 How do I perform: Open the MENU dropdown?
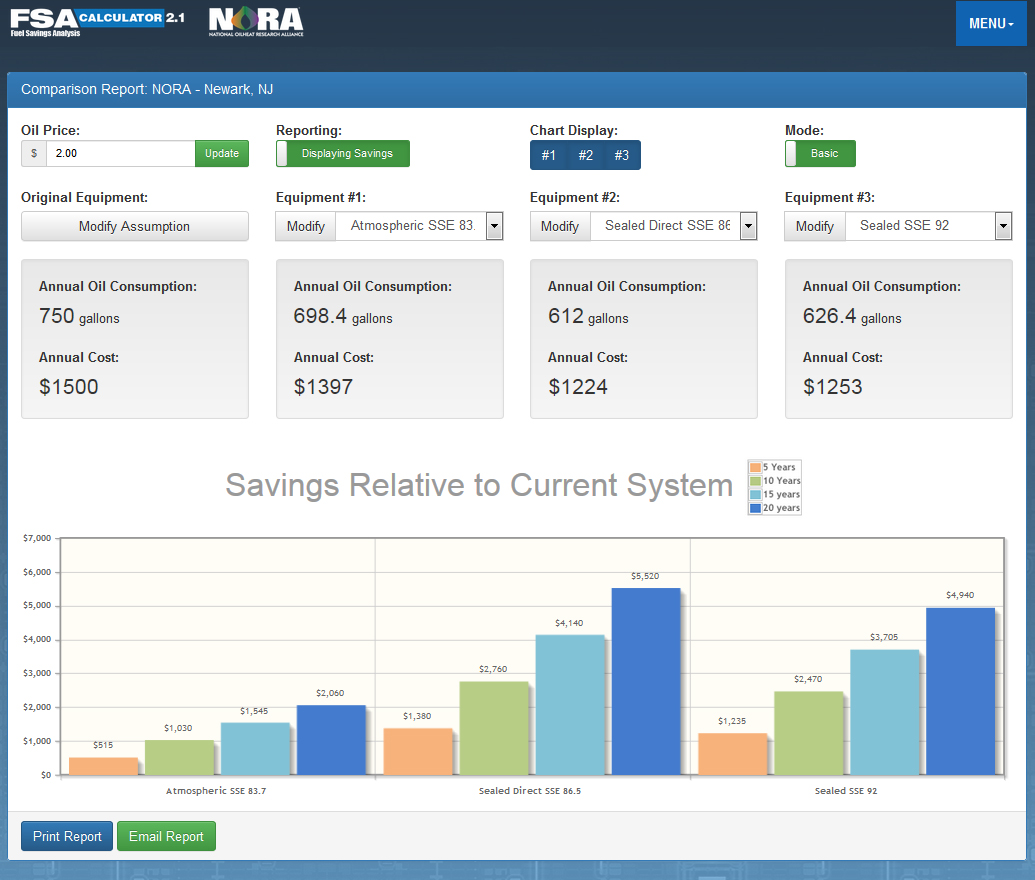click(x=990, y=23)
